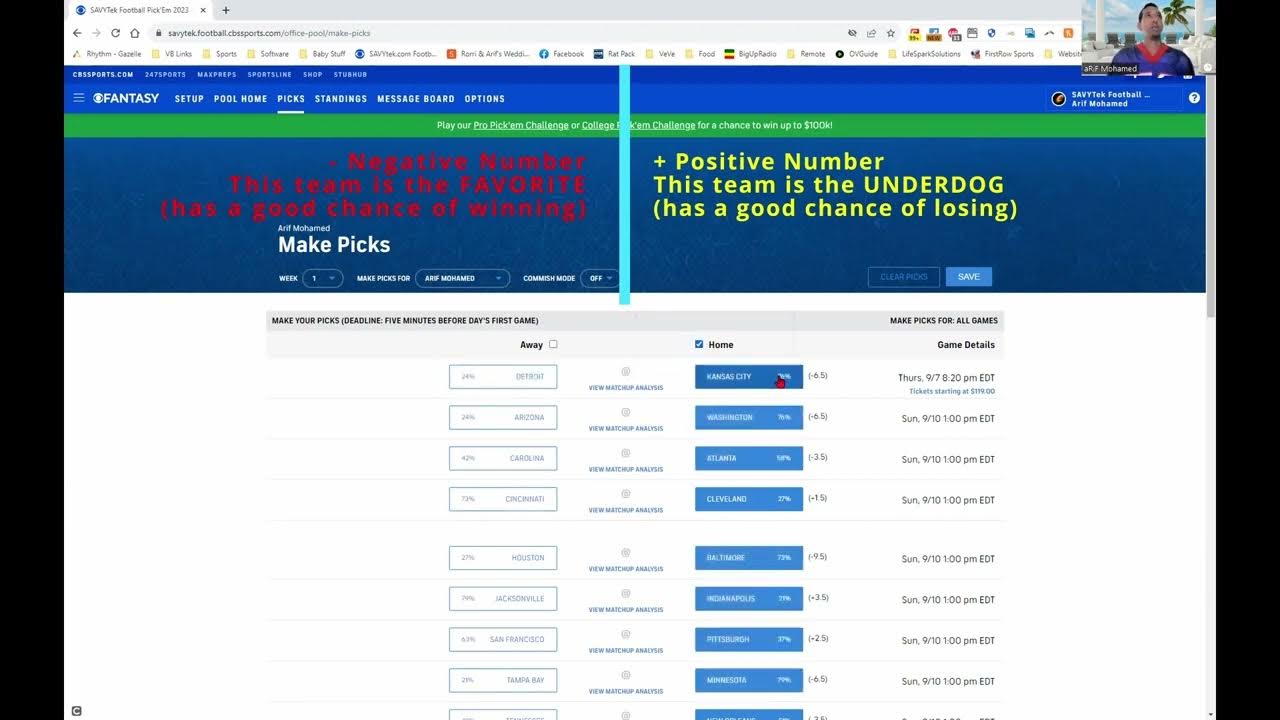
Task: Click the Clear Picks button
Action: (x=904, y=277)
